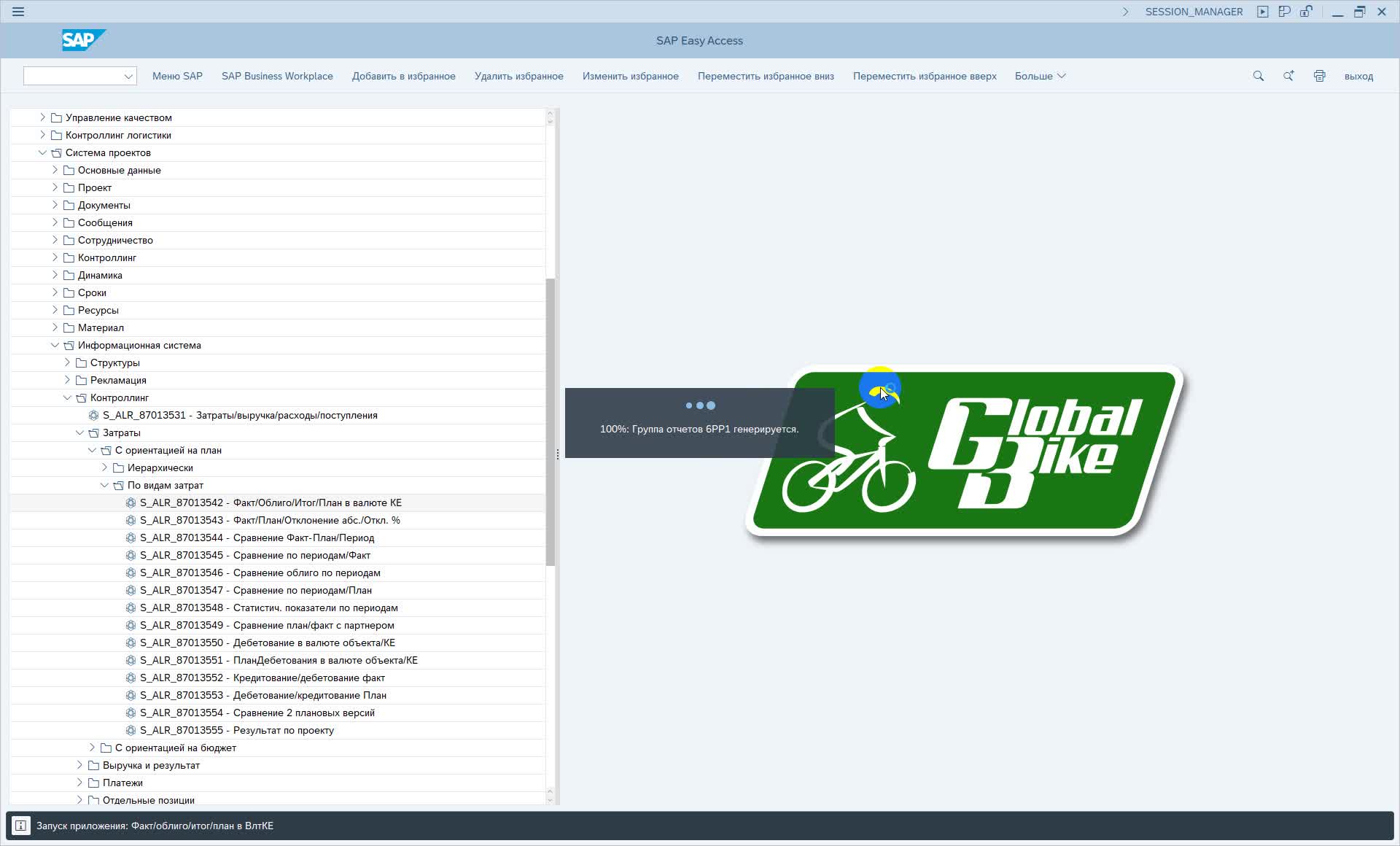Click the info icon in status bar
Image resolution: width=1400 pixels, height=846 pixels.
click(x=20, y=826)
